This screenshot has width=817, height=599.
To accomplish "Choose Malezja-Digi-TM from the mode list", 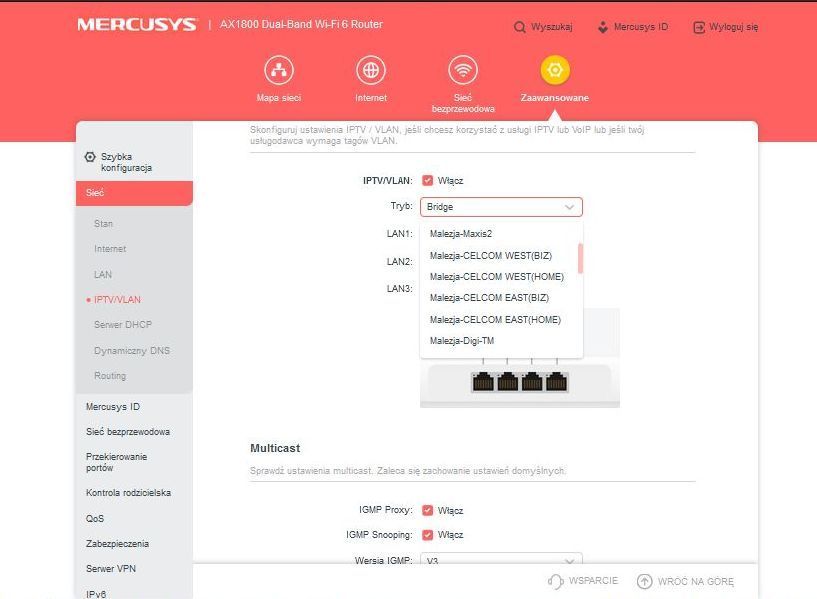I will click(x=462, y=341).
